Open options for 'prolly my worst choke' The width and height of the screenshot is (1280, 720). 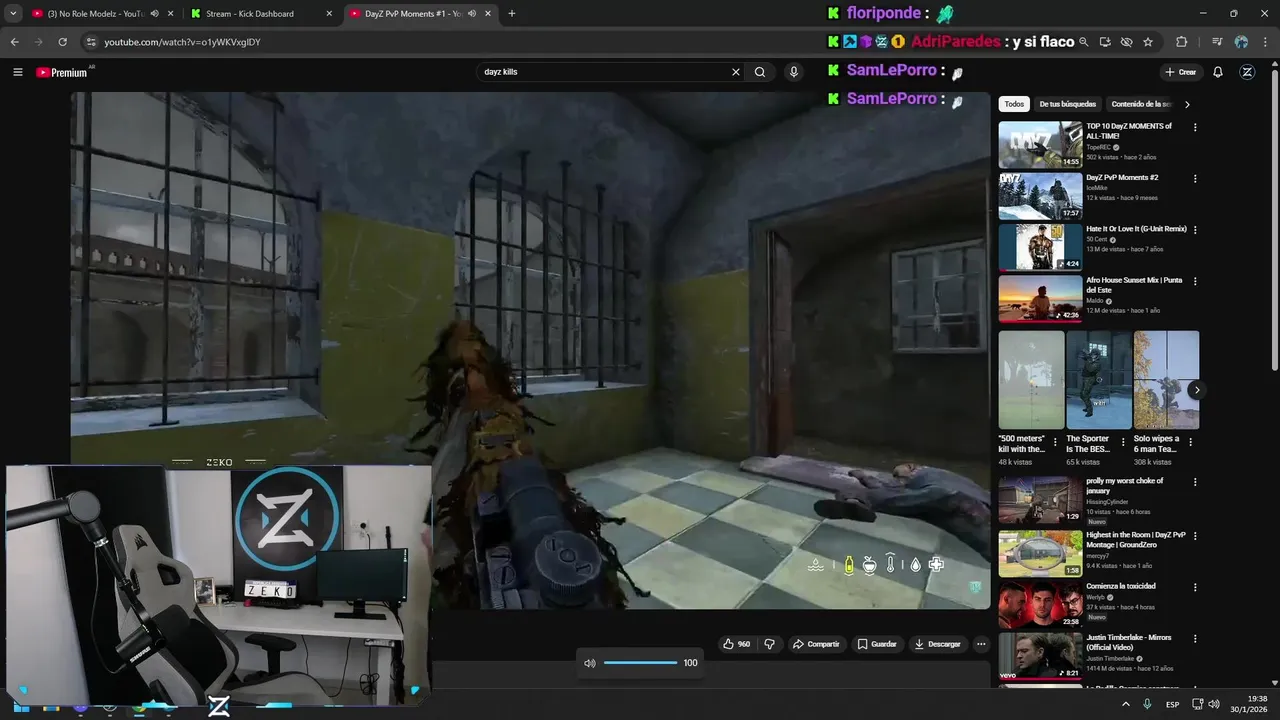[x=1195, y=481]
